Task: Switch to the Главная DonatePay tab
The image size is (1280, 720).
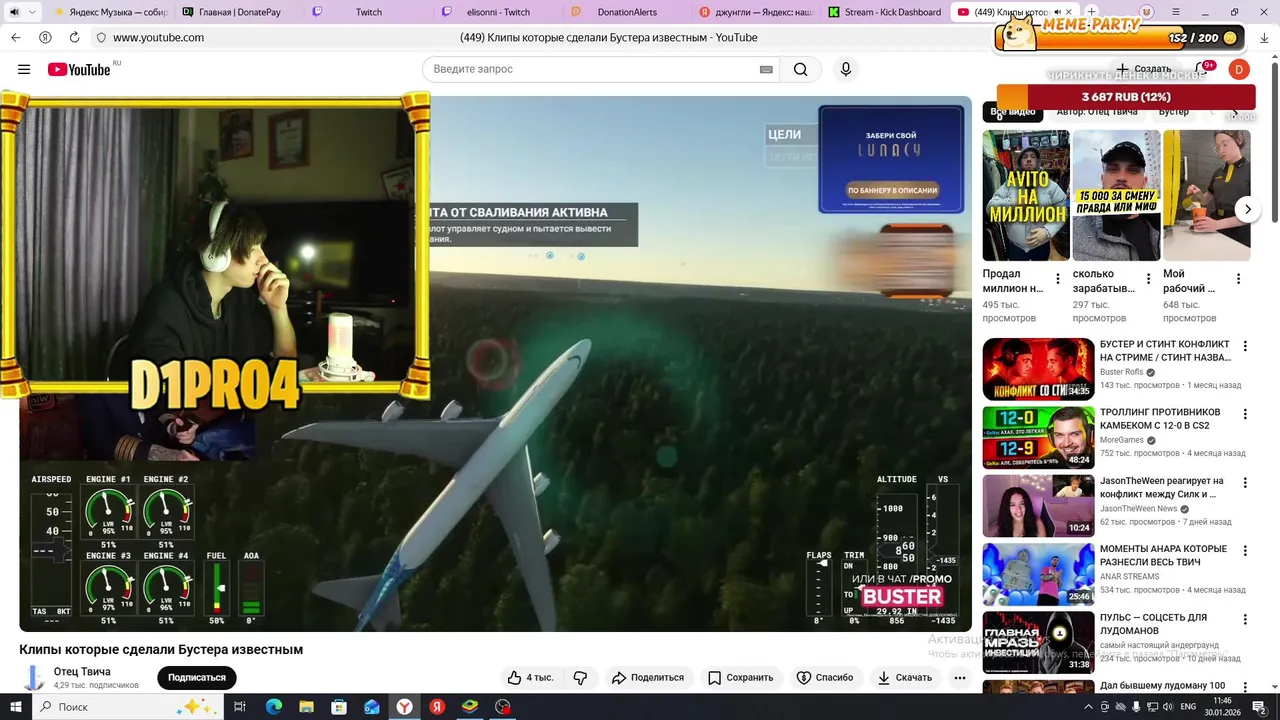Action: [240, 12]
